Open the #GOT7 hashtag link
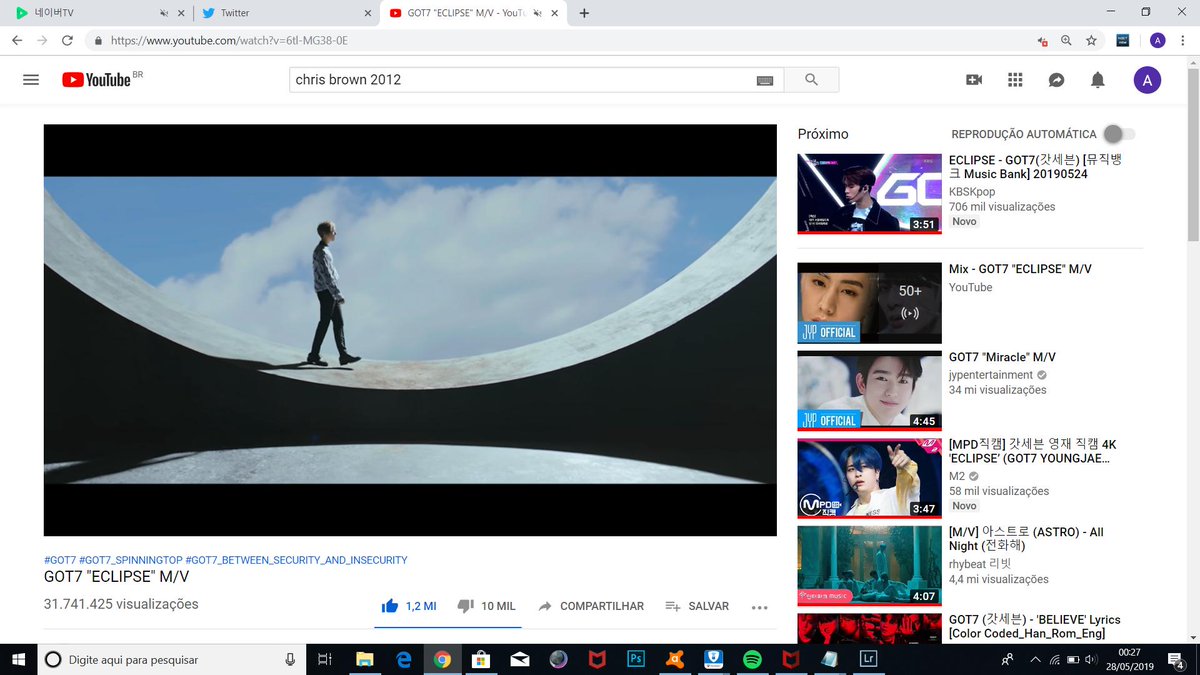This screenshot has width=1200, height=675. (x=60, y=560)
